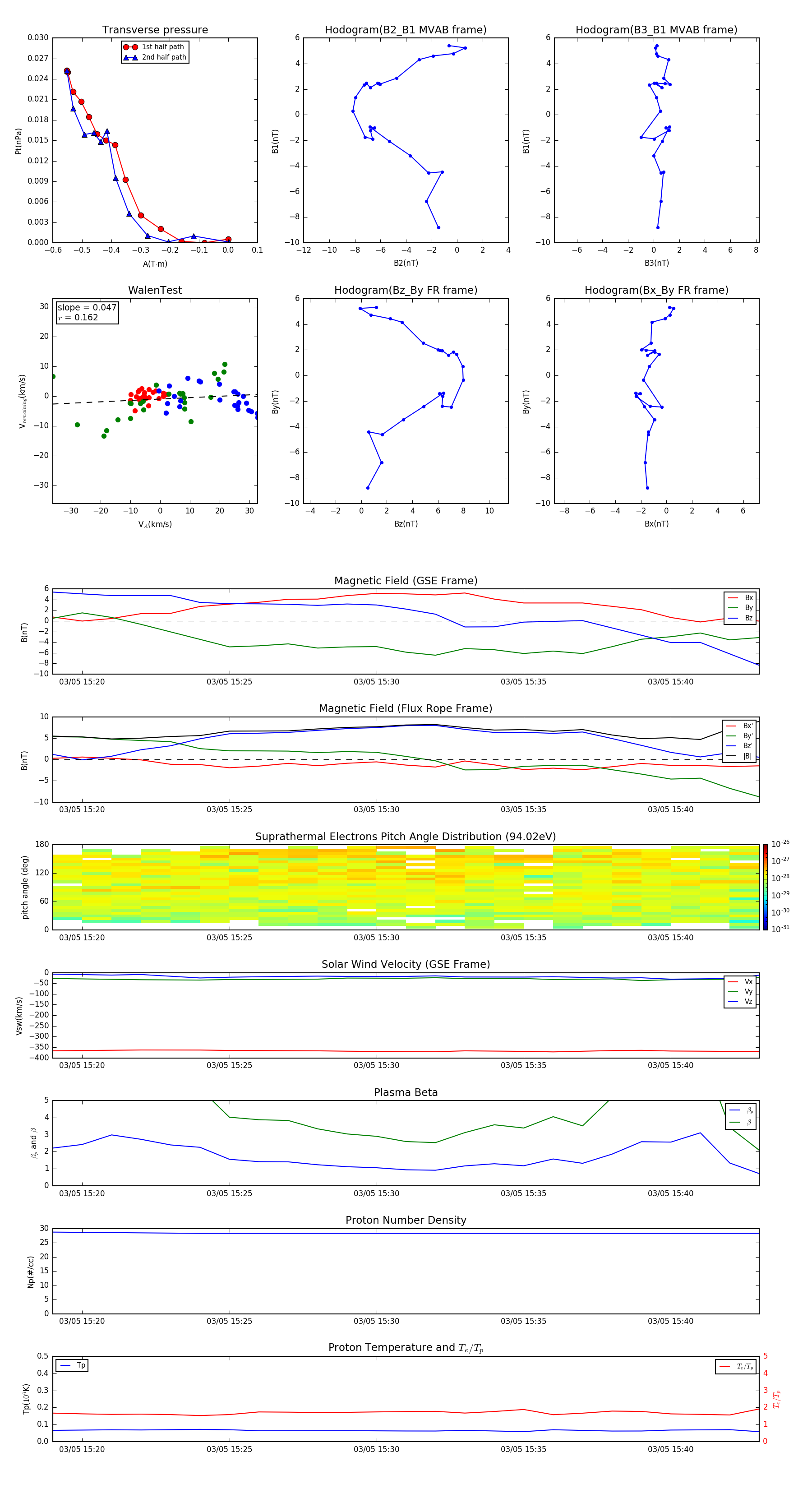Click '03/05 15:25' tick under Plasma Beta
812x1489 pixels.
point(230,1193)
